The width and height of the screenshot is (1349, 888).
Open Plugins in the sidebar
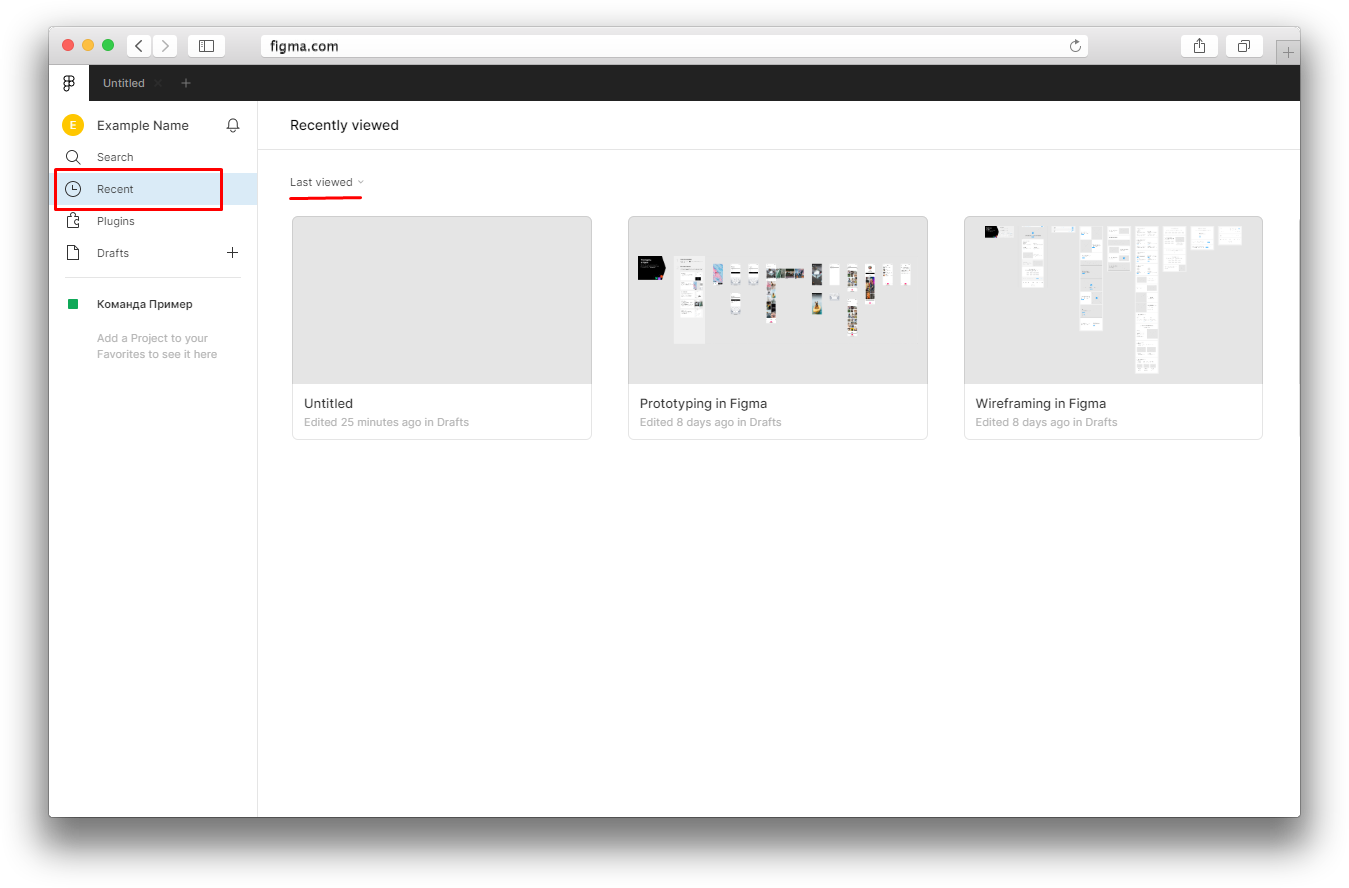pyautogui.click(x=153, y=221)
